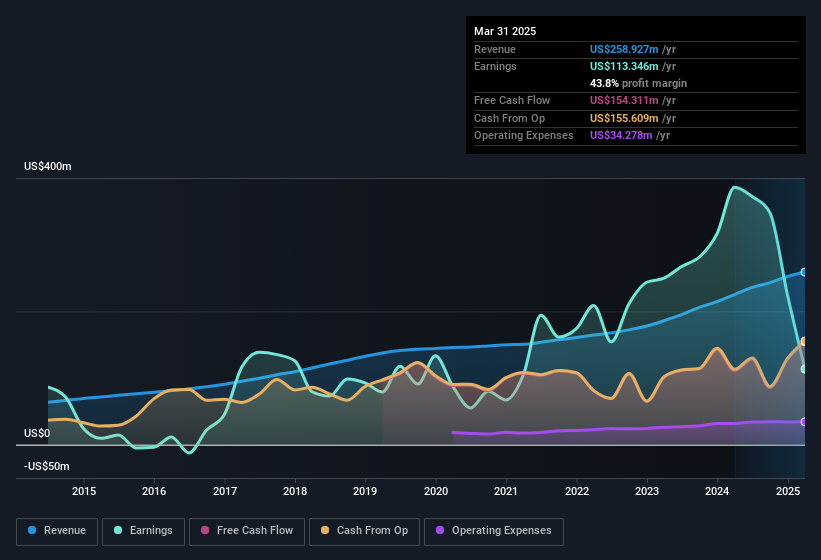Click the Cash From Op tooltip label
This screenshot has height=560, width=821.
tap(509, 118)
